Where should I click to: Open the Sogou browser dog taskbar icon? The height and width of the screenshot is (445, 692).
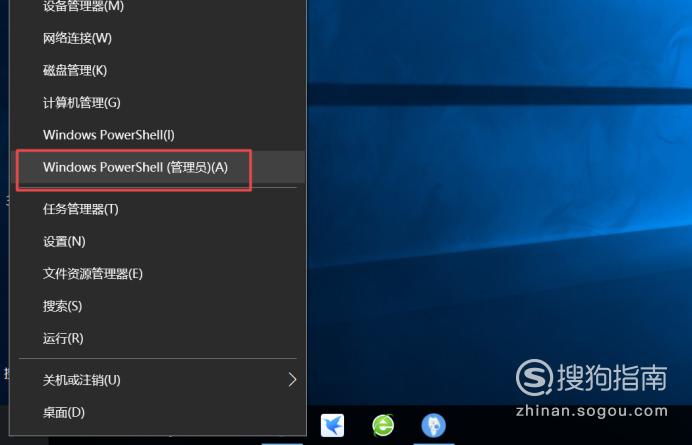point(433,426)
